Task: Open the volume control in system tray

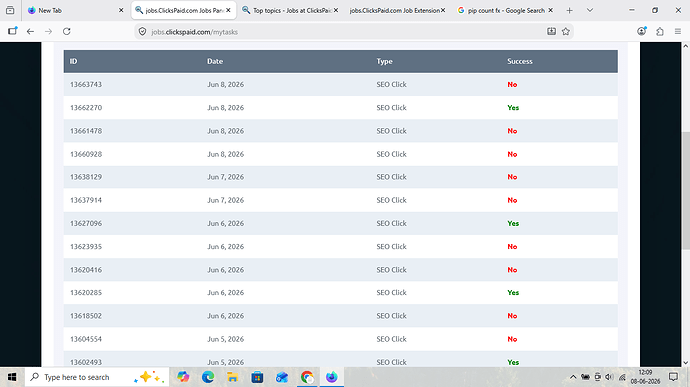Action: 609,377
